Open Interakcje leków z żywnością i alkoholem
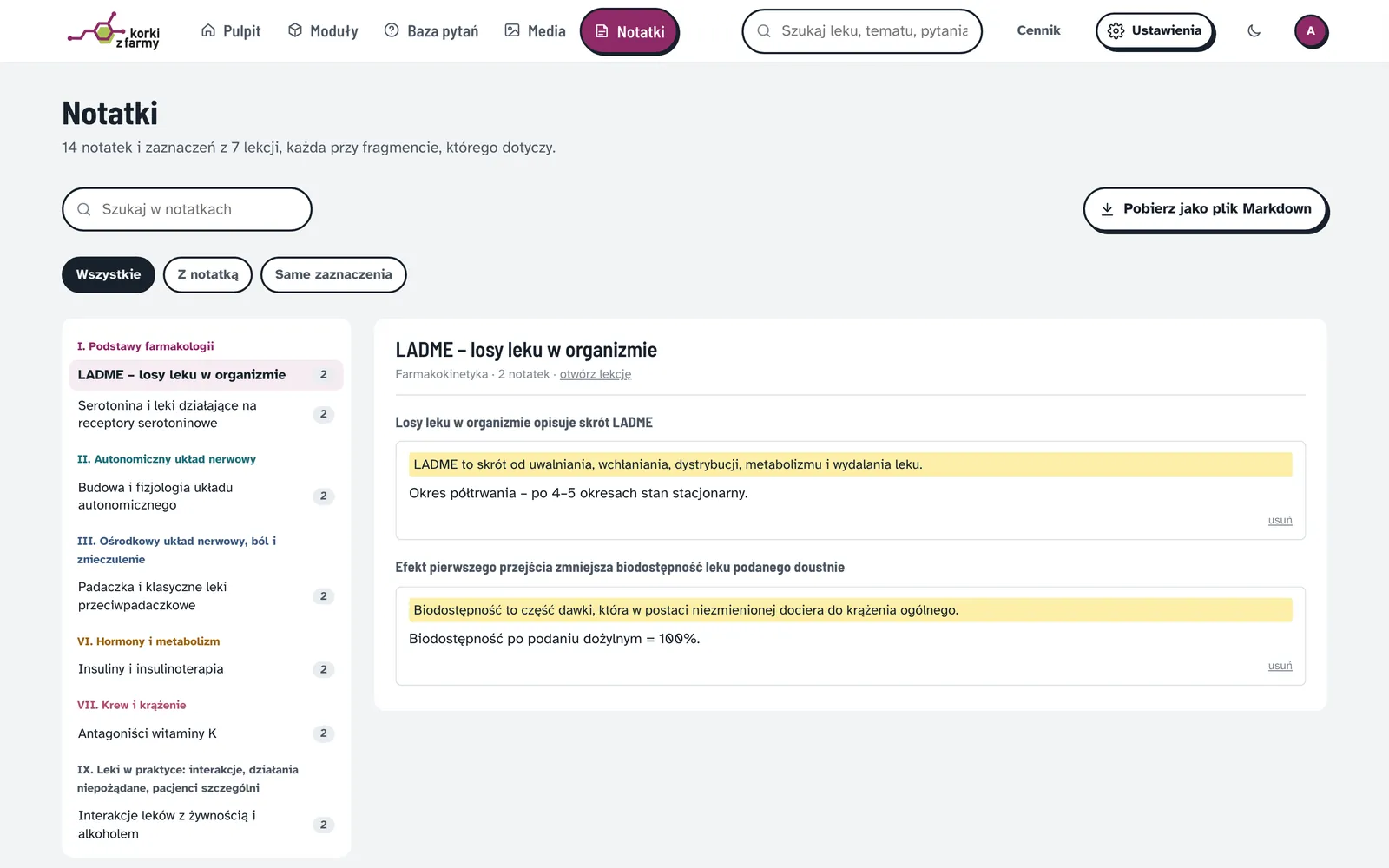1389x868 pixels. point(206,825)
